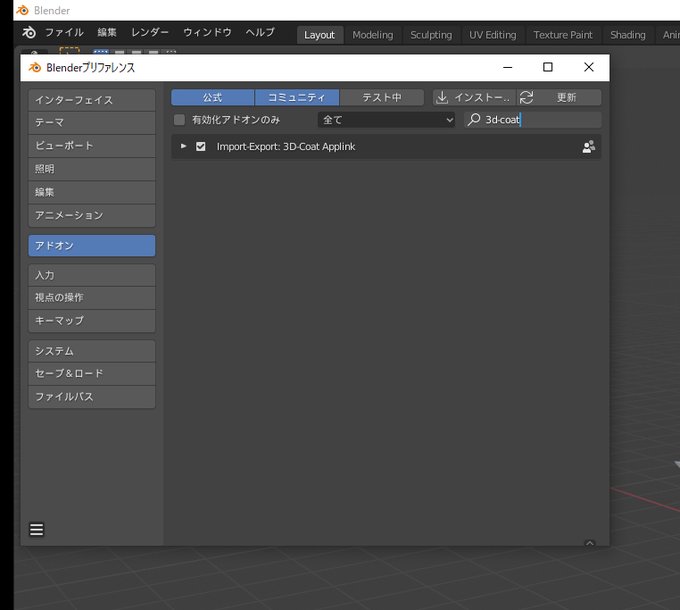680x610 pixels.
Task: Open the ヘルプ menu
Action: [x=260, y=33]
